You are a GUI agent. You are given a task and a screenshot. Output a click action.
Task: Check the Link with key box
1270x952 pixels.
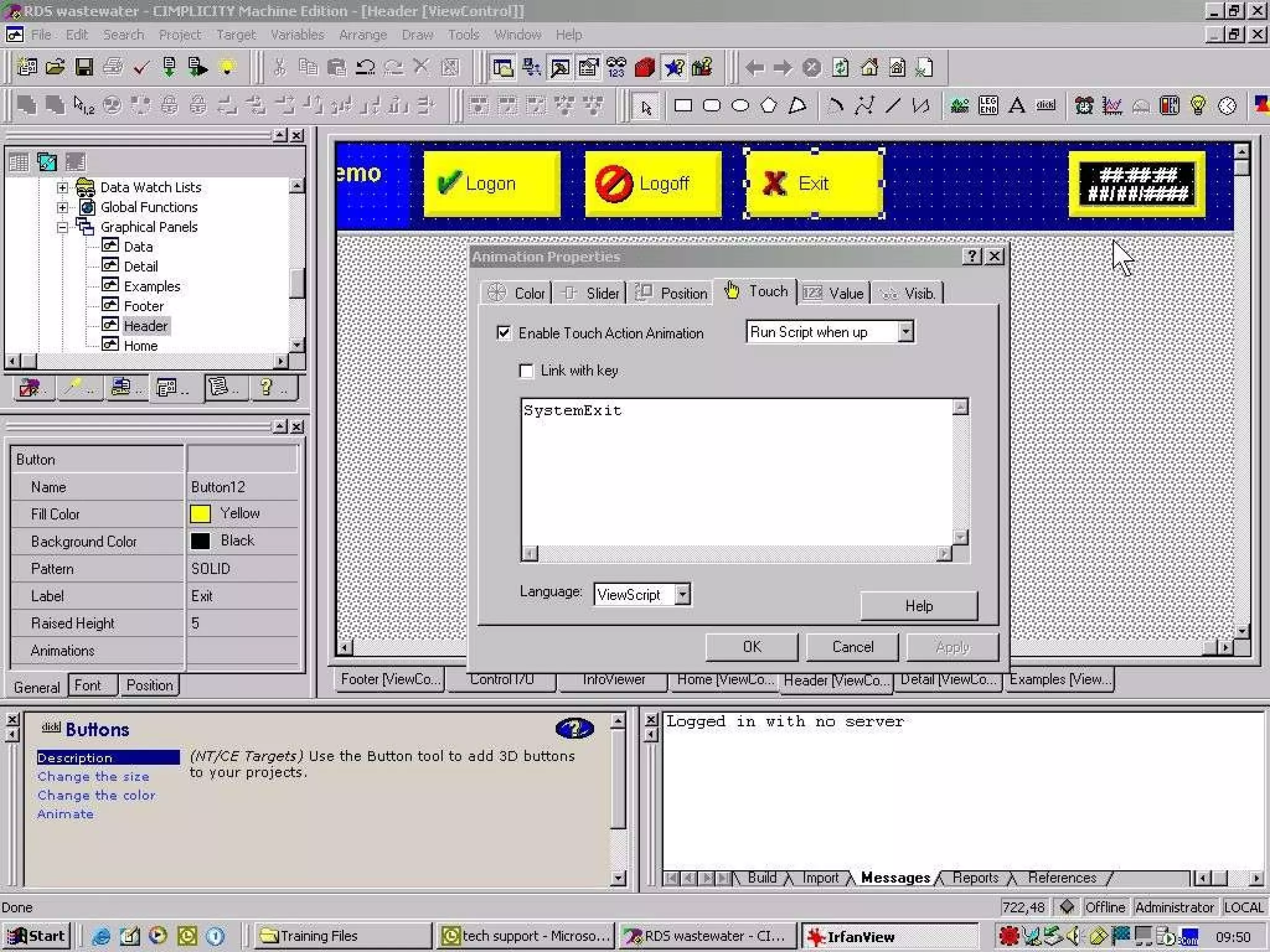coord(526,371)
